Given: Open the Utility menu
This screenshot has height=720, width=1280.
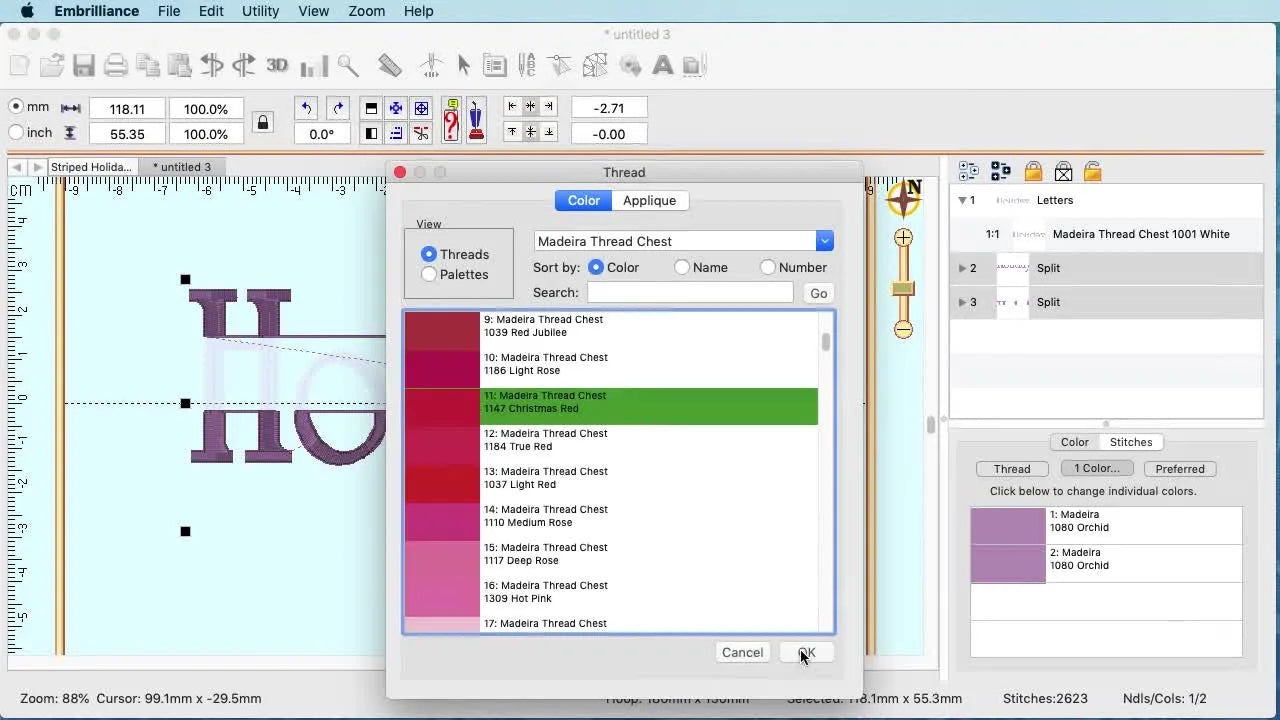Looking at the screenshot, I should 260,11.
